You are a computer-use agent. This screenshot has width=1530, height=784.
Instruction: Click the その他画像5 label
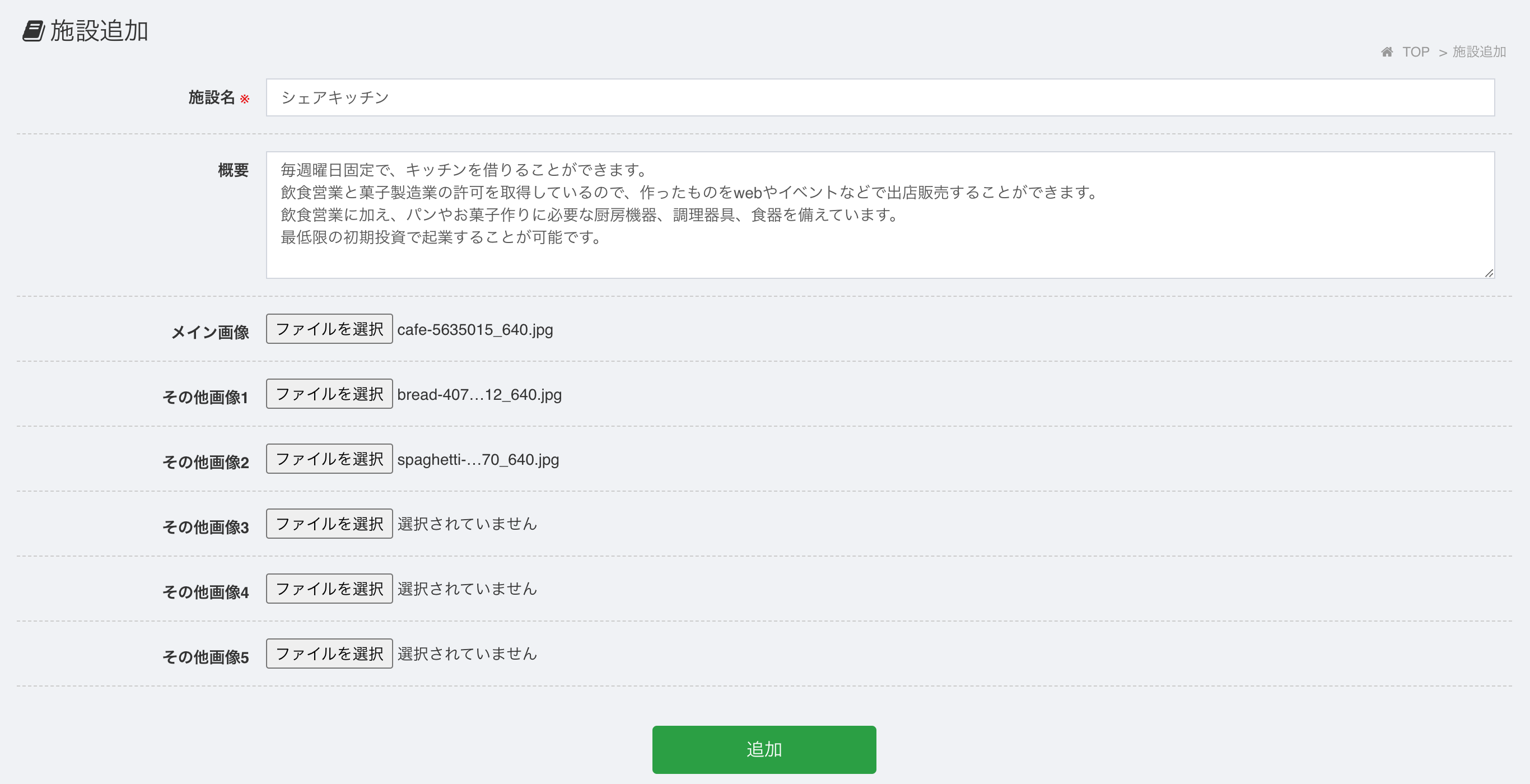tap(206, 657)
